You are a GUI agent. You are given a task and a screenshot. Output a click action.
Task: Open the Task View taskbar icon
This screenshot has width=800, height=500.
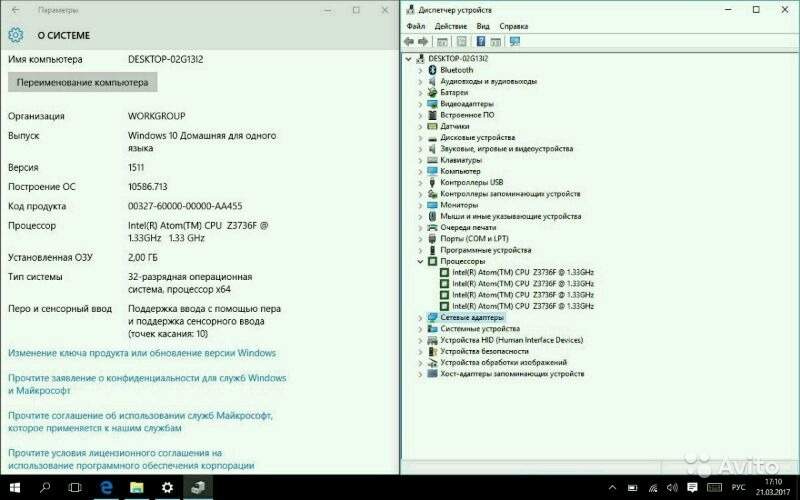75,487
